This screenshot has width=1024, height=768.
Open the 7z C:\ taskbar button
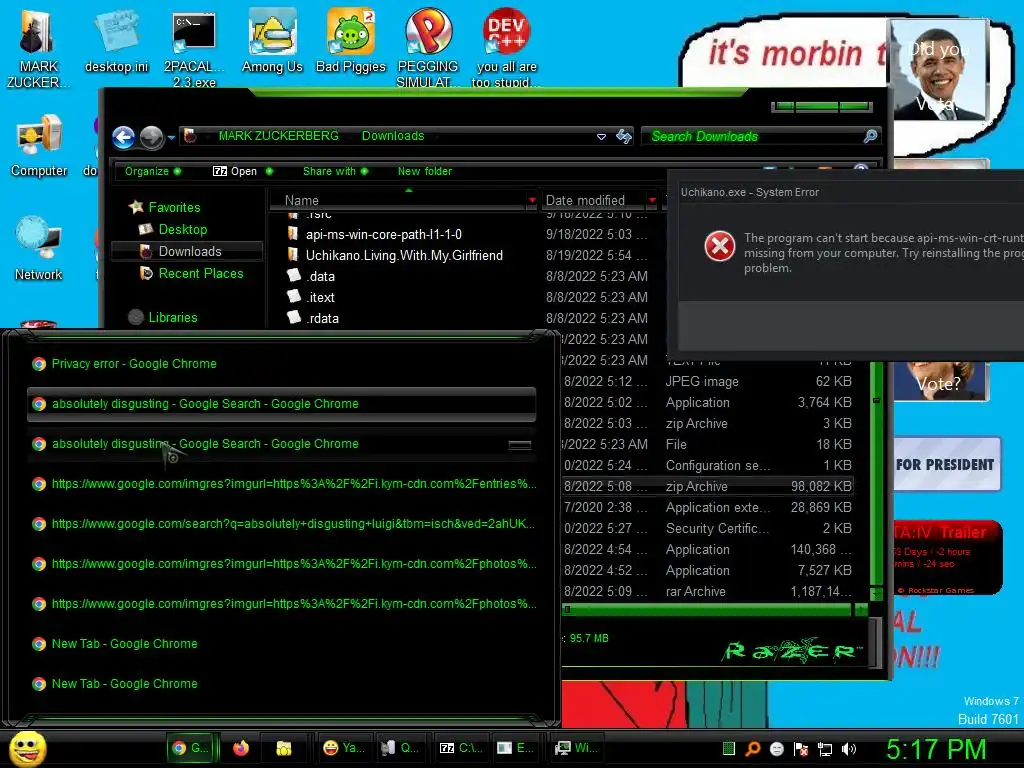[x=460, y=748]
